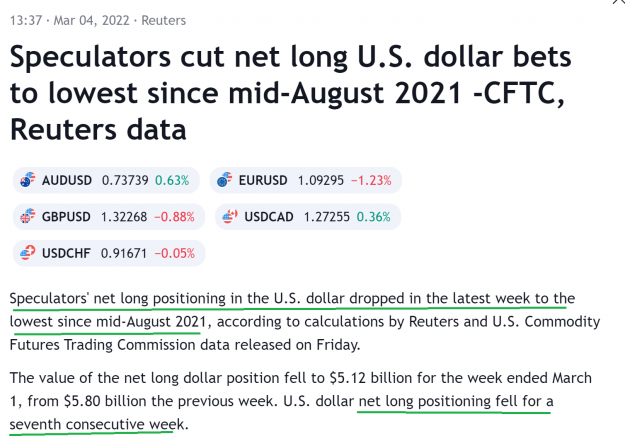625x441 pixels.
Task: Click the Mar 04, 2022 date stamp
Action: 91,20
